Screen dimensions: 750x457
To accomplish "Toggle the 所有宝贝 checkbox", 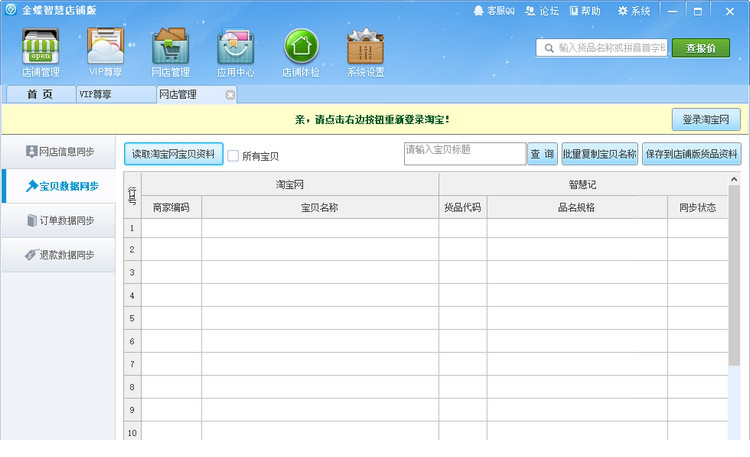I will click(233, 156).
